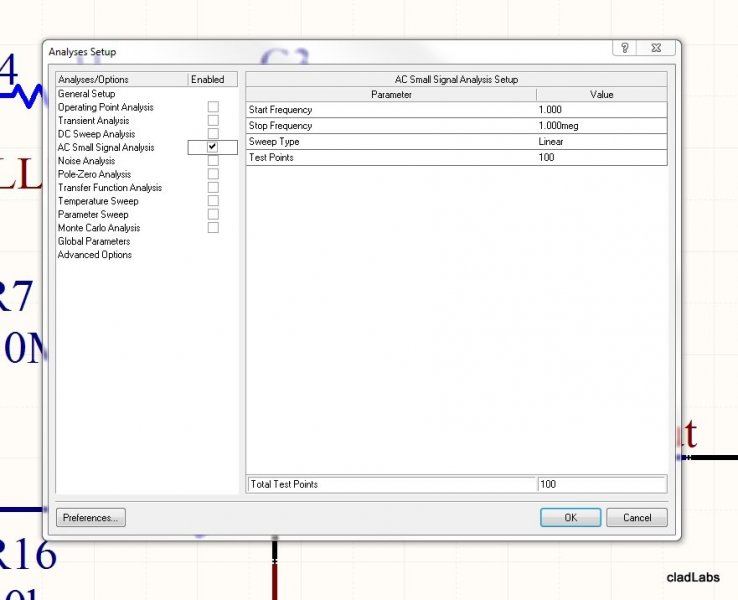Cancel the Analyses Setup dialog
Screen dimensions: 738x600
click(x=637, y=518)
